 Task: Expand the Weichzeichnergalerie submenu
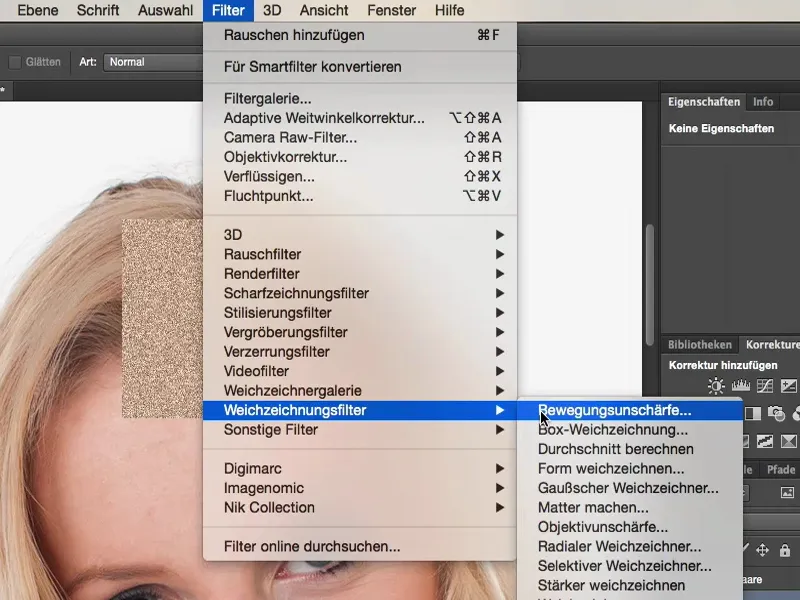pos(360,391)
